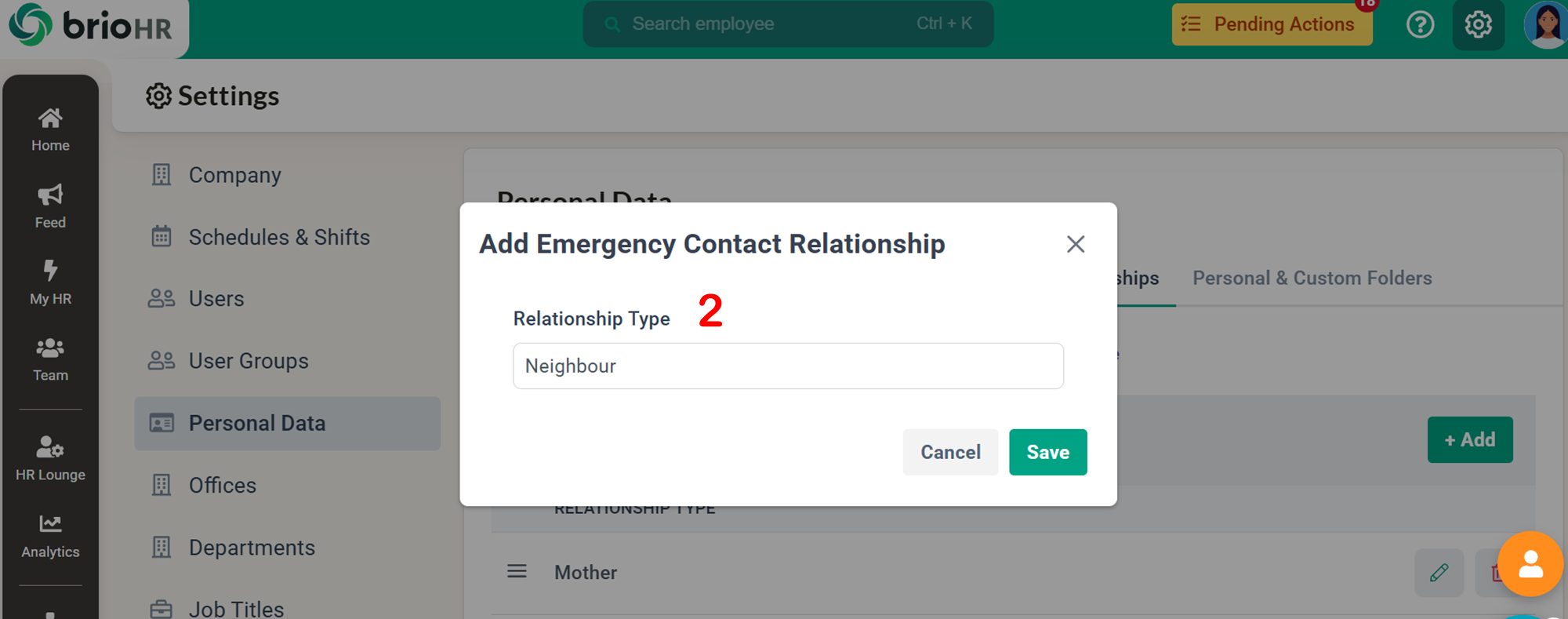Open the orange chat support bubble

(x=1530, y=564)
